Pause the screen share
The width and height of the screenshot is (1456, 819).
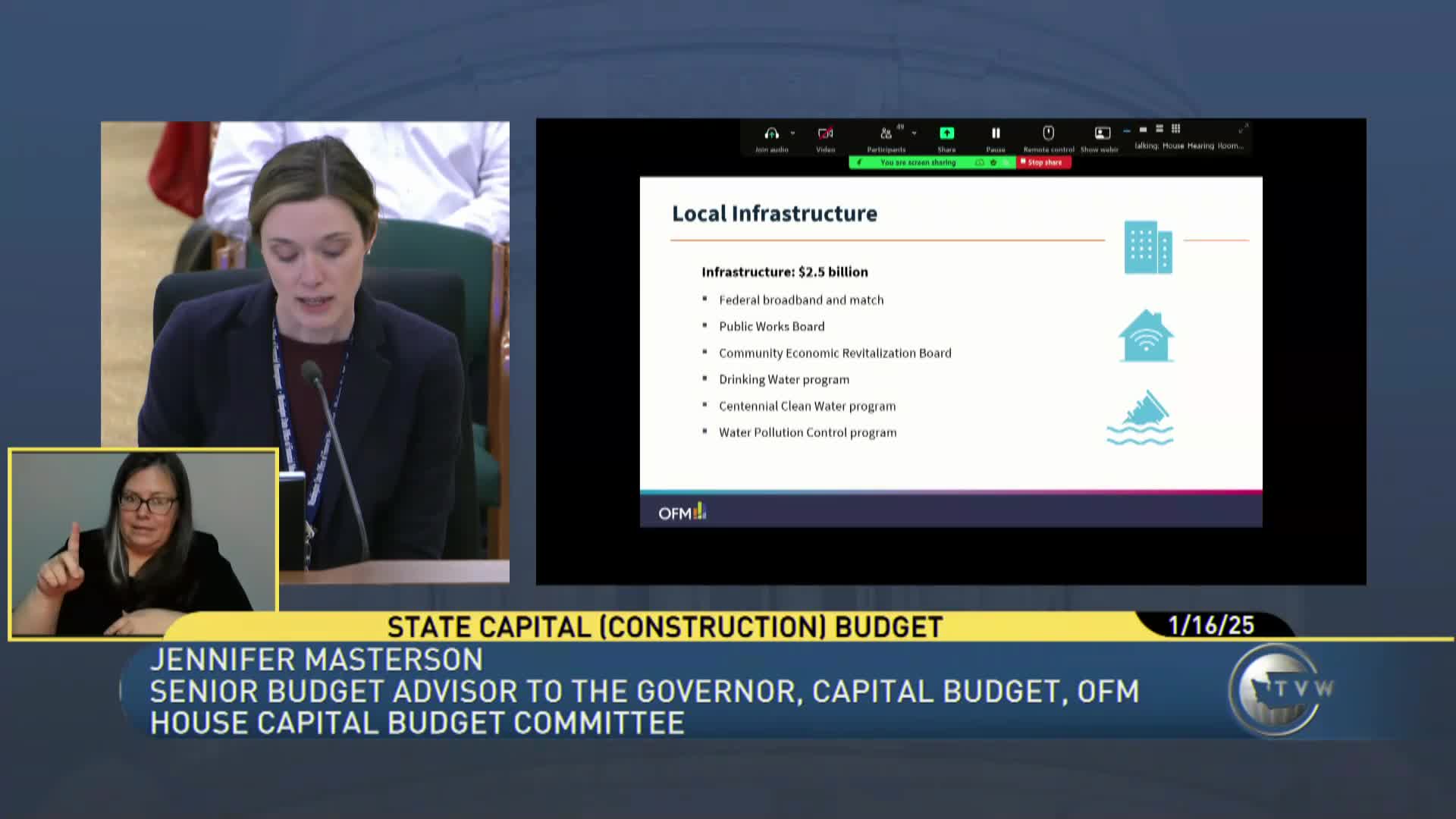point(996,133)
